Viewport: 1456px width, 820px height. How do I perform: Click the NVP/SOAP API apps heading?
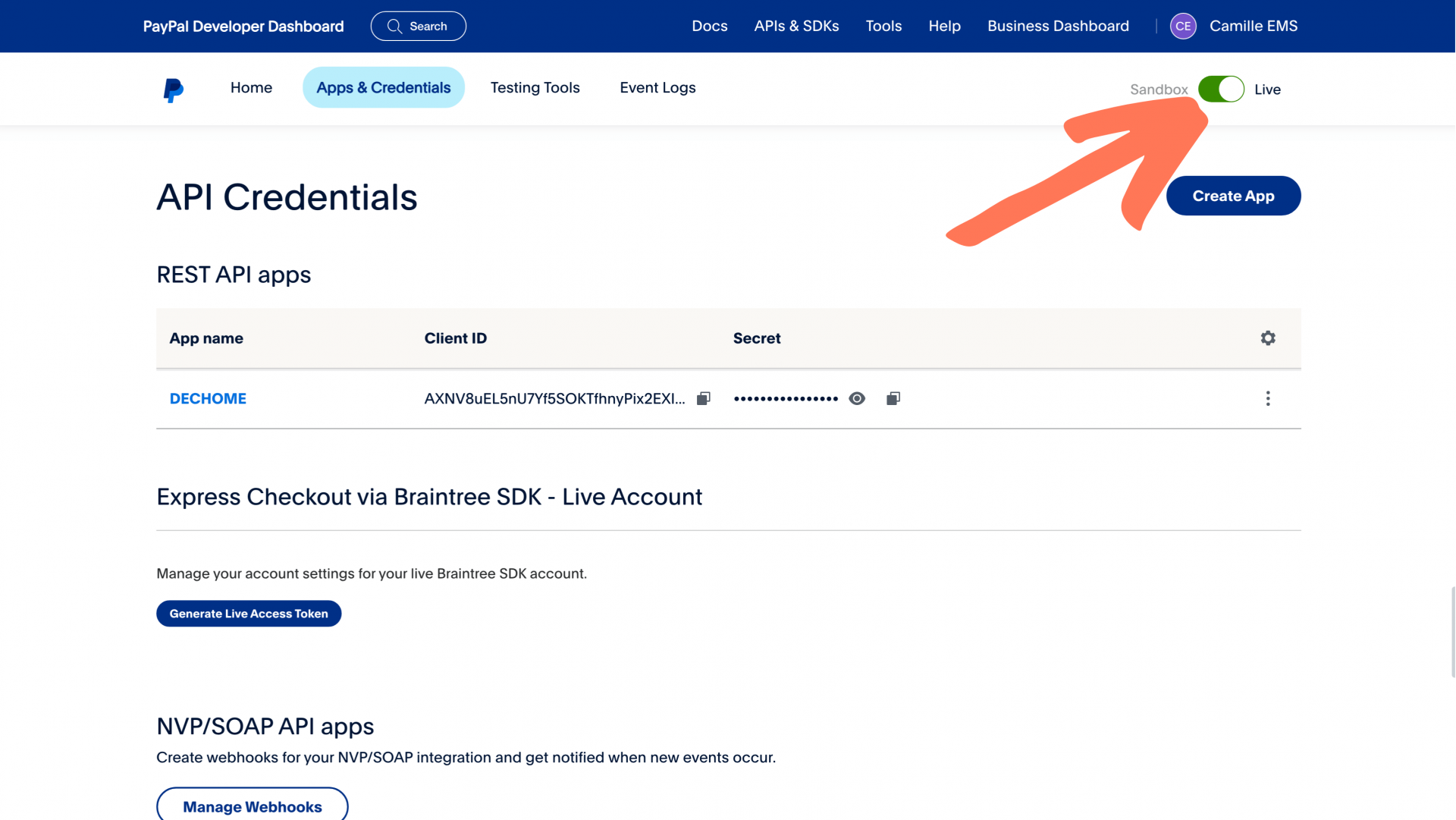pos(265,726)
